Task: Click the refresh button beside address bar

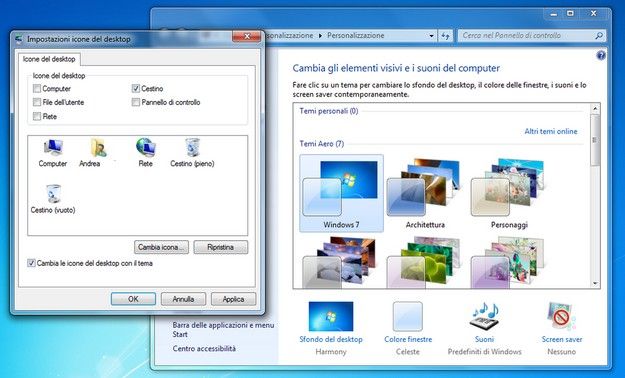Action: coord(445,36)
